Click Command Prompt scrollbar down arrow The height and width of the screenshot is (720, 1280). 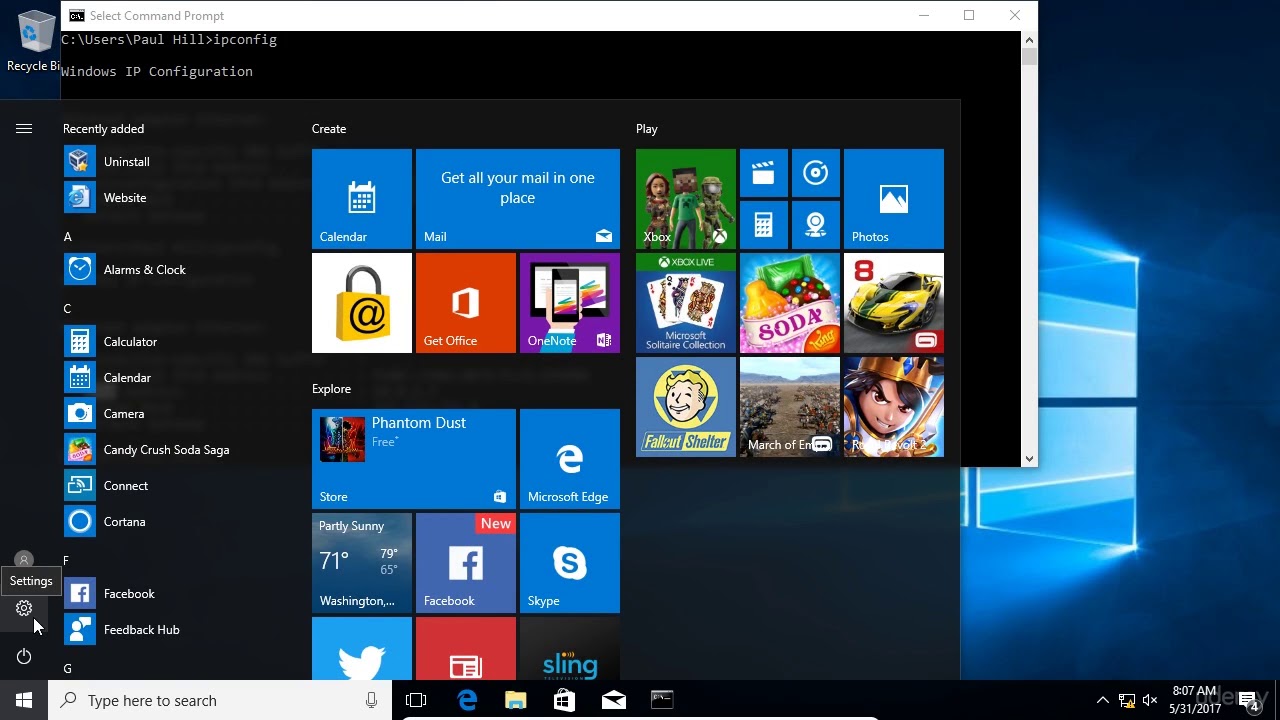[x=1029, y=459]
